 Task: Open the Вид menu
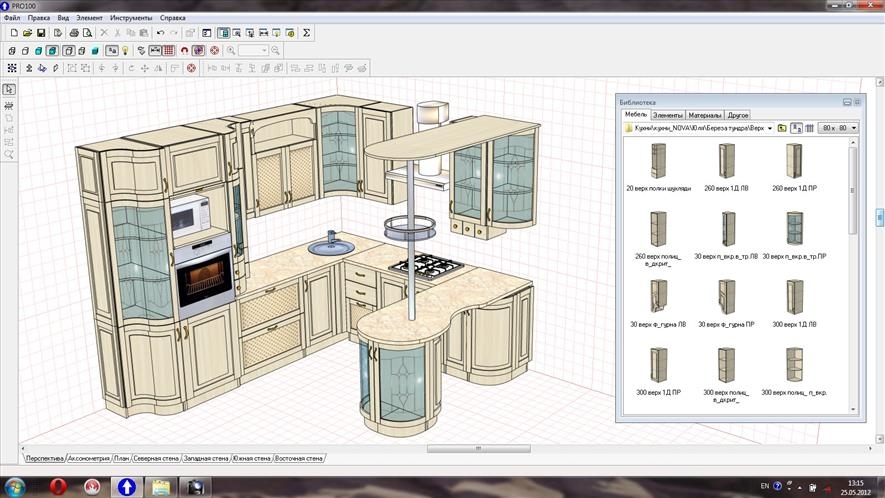[63, 18]
